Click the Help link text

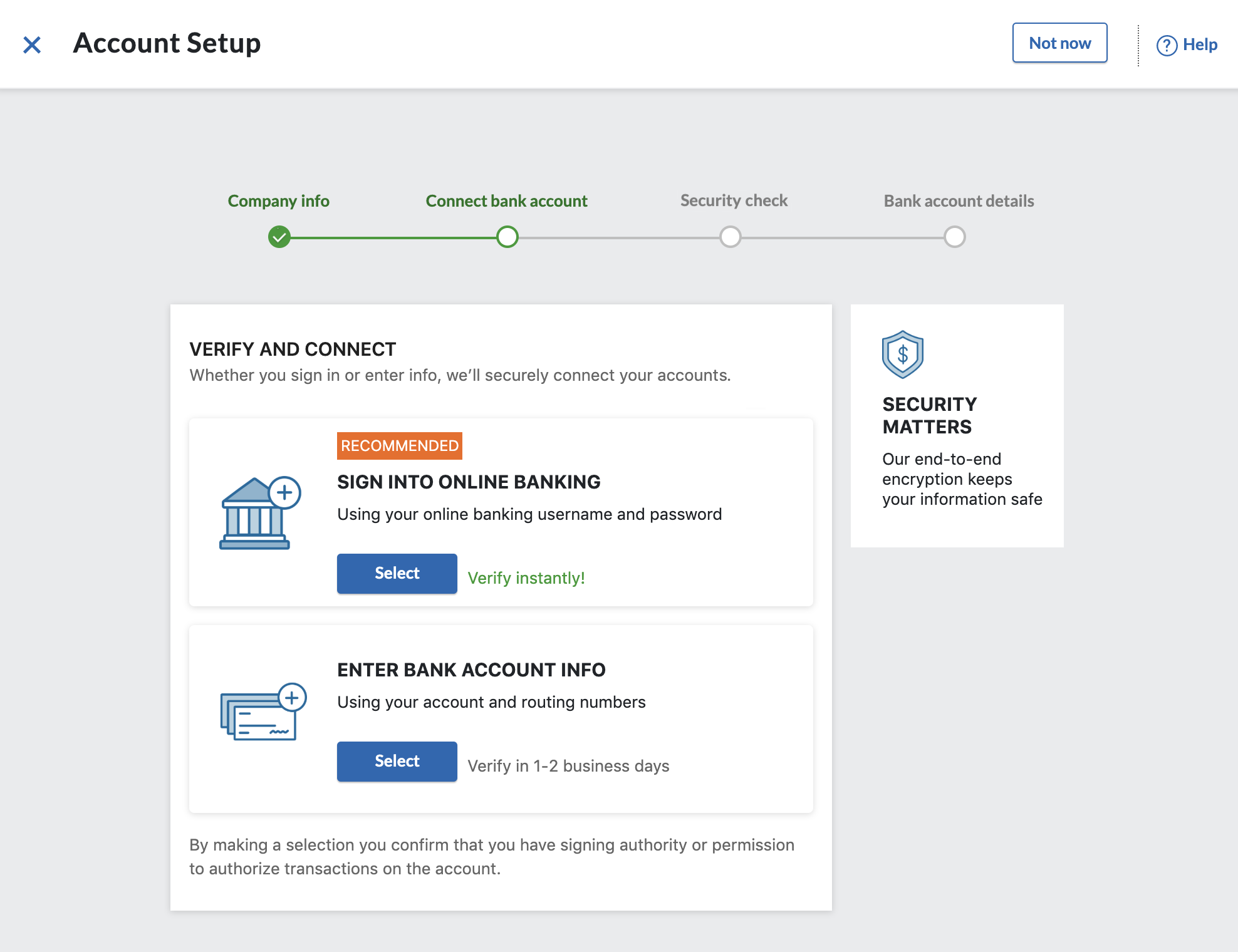[x=1200, y=44]
